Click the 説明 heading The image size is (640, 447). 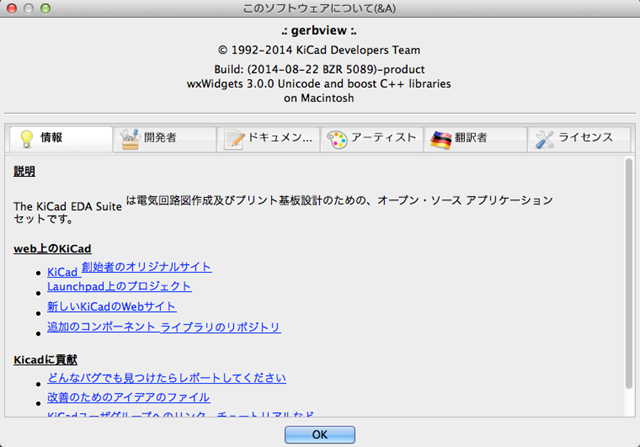[24, 171]
